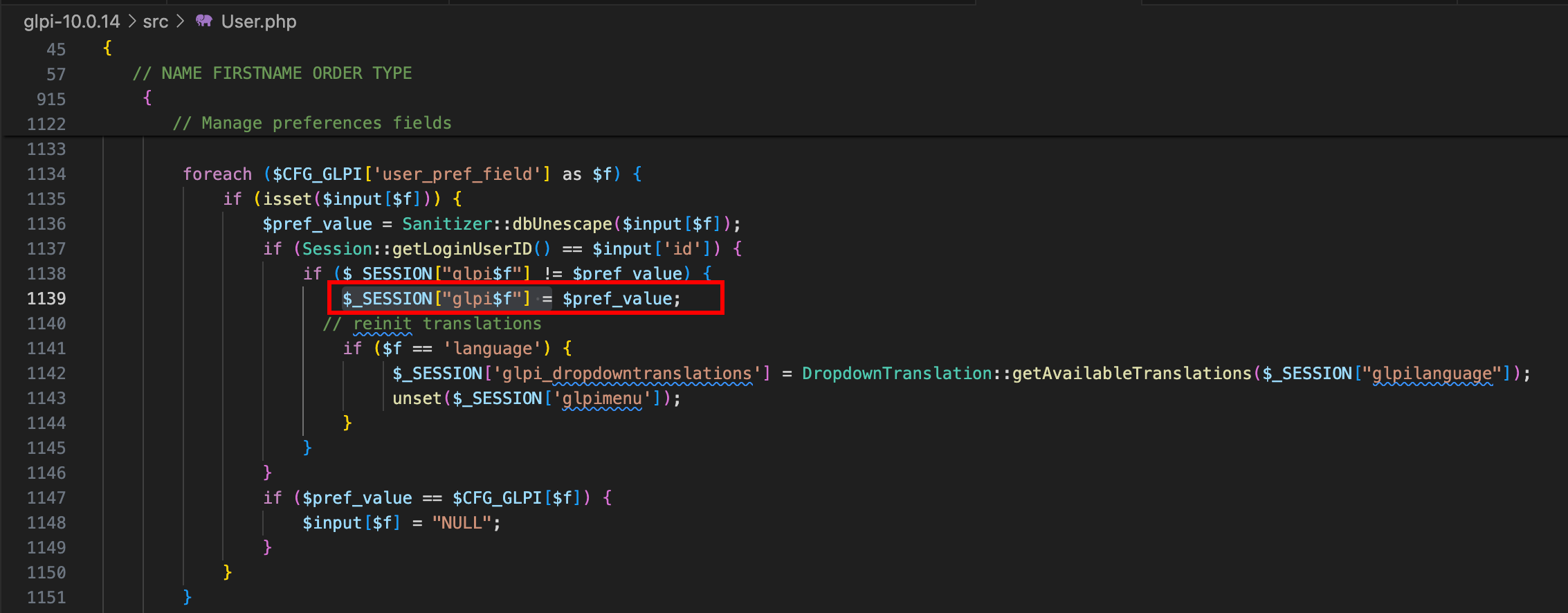Click line number 1142 in the gutter
Viewport: 1568px width, 613px height.
tap(46, 373)
